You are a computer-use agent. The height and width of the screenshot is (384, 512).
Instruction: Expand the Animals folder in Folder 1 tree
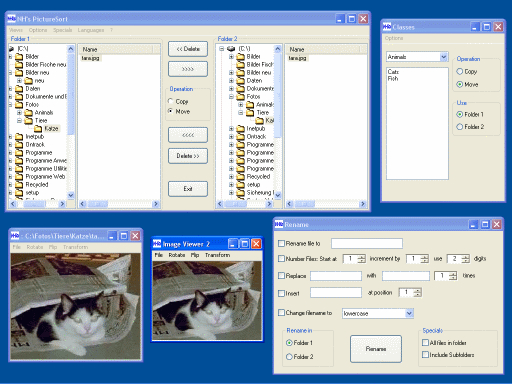(19, 112)
